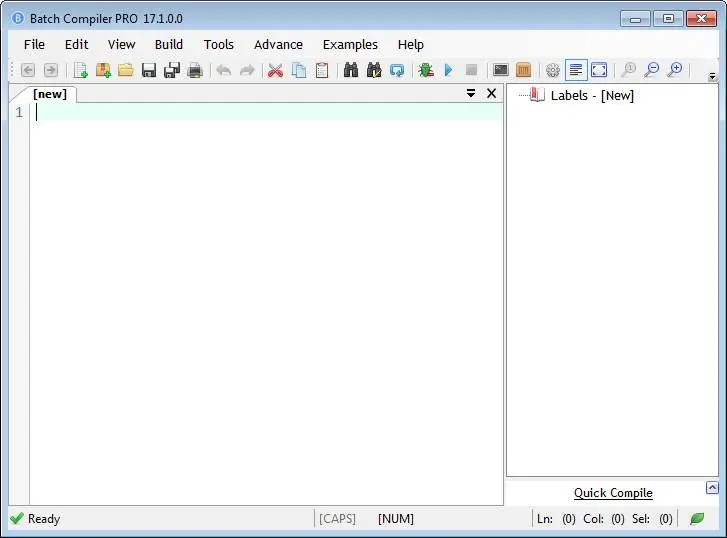The image size is (727, 538).
Task: Select the Labels - [New] tree node
Action: 592,96
